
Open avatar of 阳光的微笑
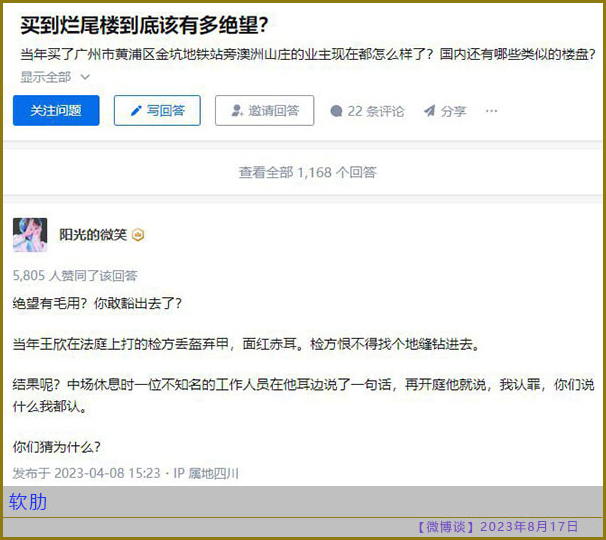click(30, 235)
